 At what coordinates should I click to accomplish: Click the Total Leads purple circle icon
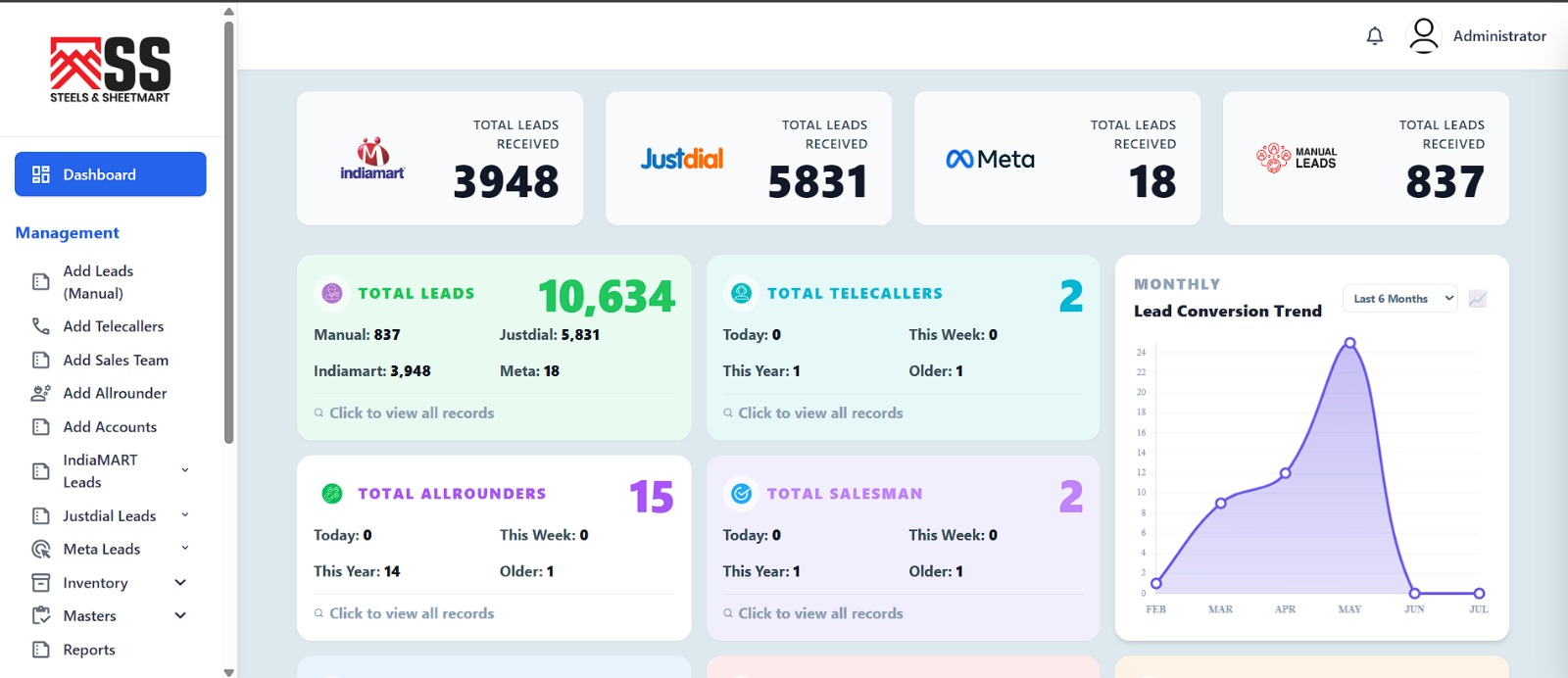(332, 292)
